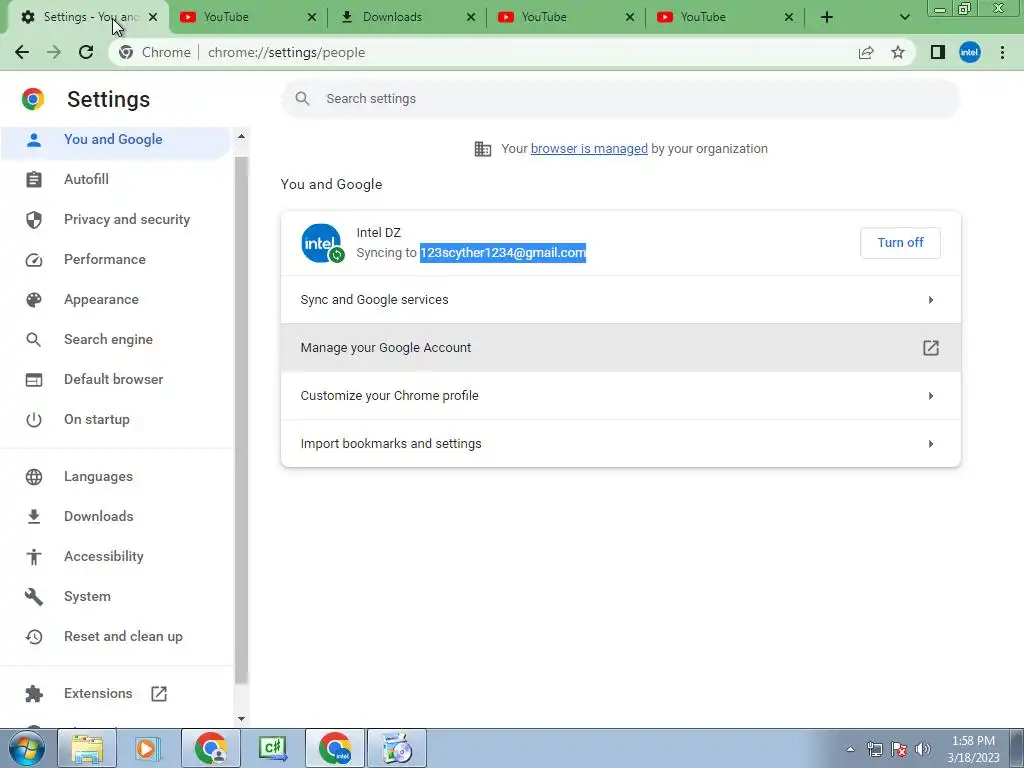
Task: Bookmark this tab with the star icon
Action: point(898,52)
